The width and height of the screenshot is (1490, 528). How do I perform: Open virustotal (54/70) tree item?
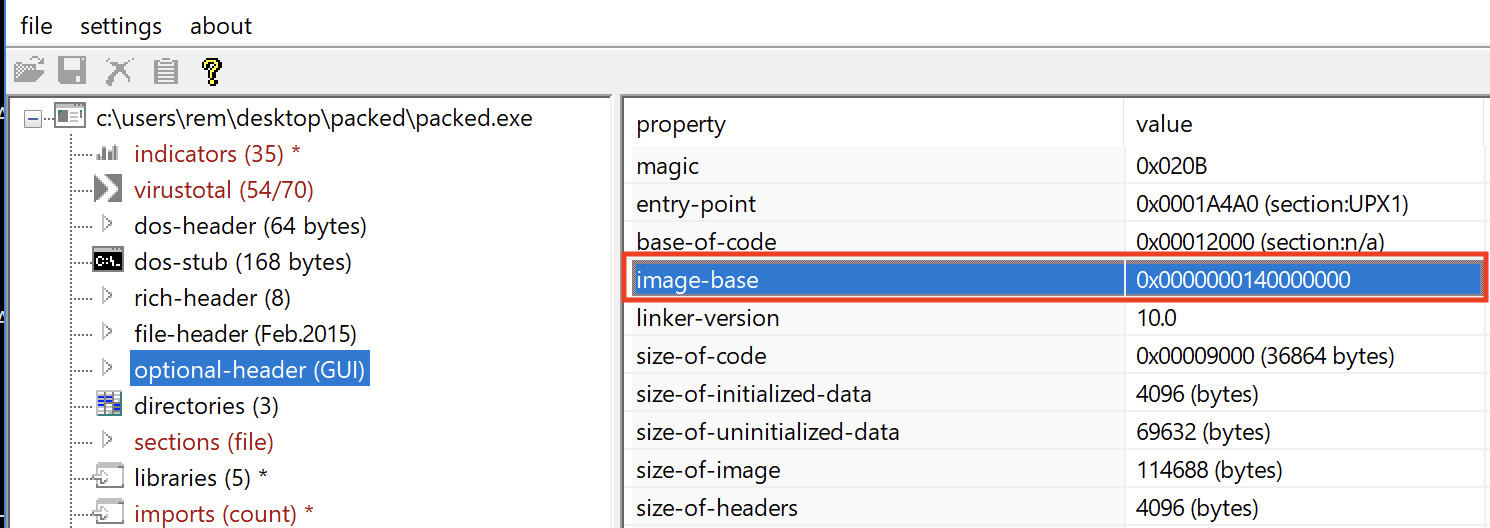223,190
